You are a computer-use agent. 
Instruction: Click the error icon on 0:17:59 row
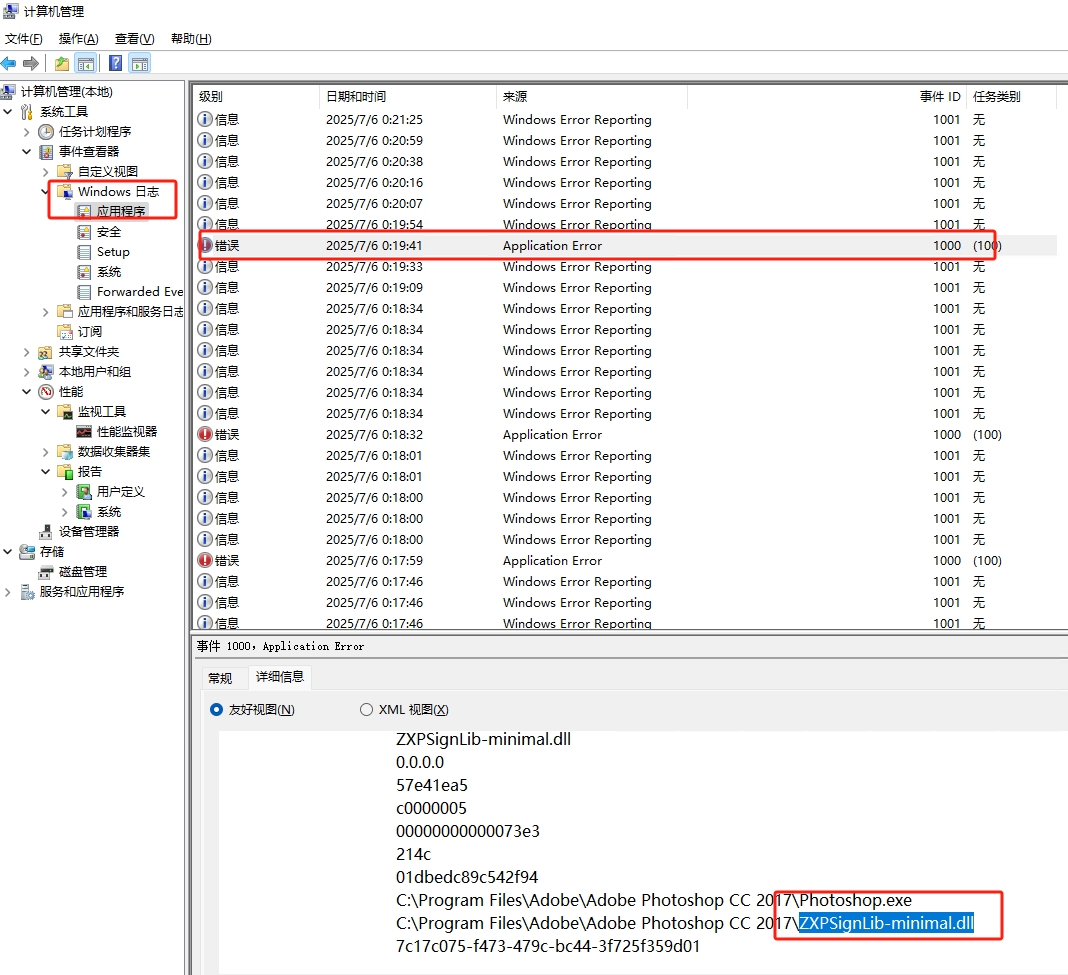[x=204, y=560]
